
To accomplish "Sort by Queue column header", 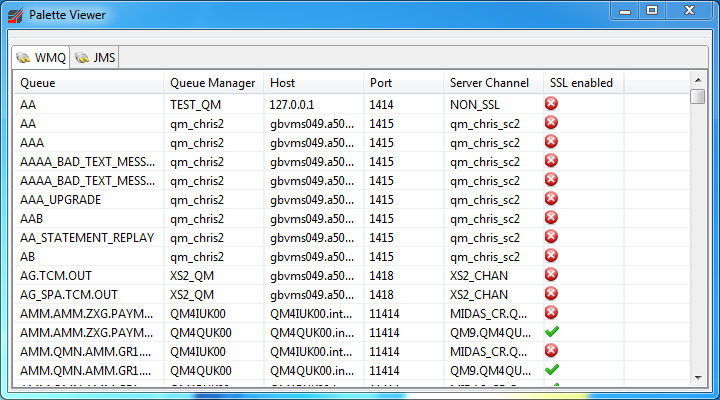I will point(88,83).
